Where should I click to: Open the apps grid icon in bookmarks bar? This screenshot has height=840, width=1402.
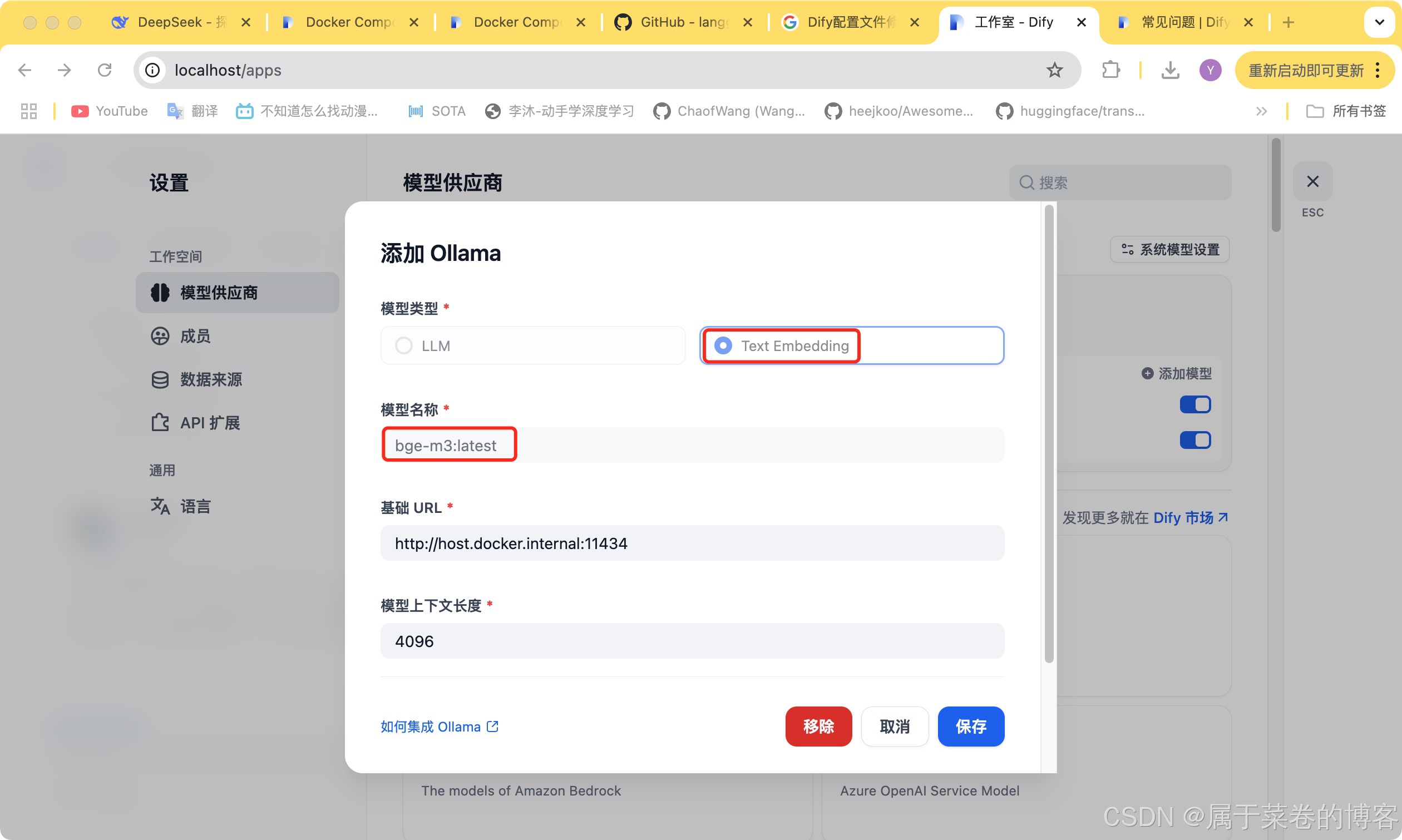point(28,111)
